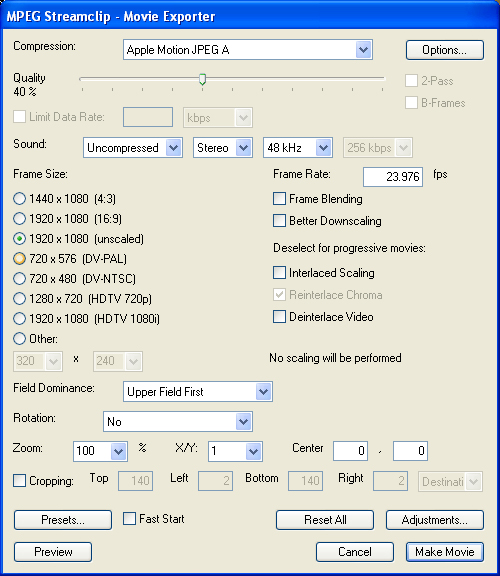Screen dimensions: 500x576
Task: Click the Presets... button
Action: [x=63, y=520]
